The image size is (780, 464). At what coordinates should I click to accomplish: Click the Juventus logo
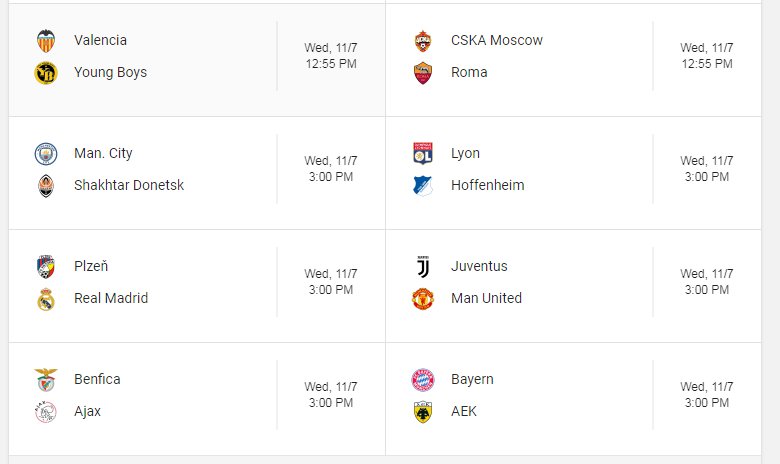click(423, 267)
